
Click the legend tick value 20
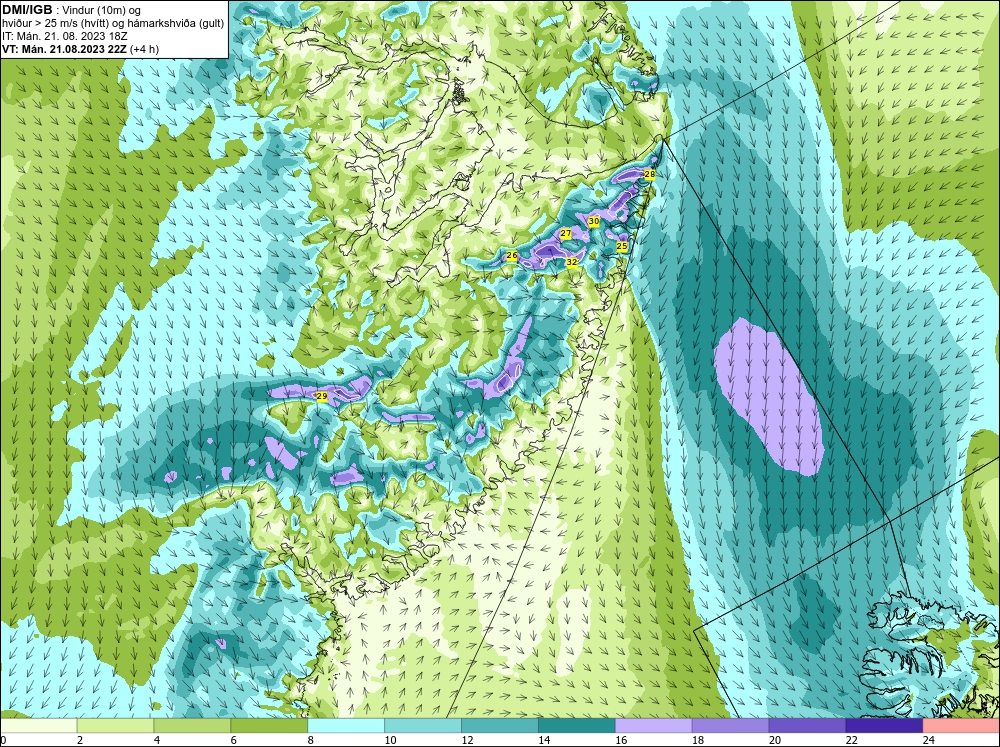coord(775,740)
